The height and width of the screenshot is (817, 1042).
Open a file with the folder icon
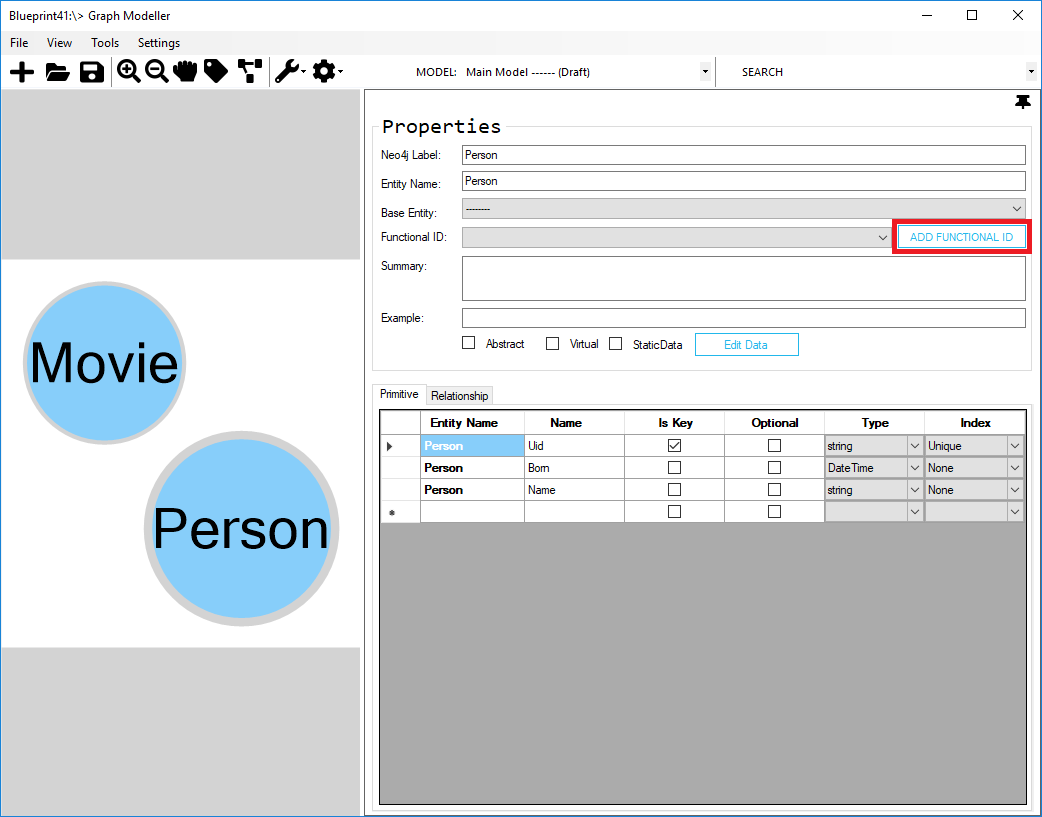pyautogui.click(x=58, y=72)
